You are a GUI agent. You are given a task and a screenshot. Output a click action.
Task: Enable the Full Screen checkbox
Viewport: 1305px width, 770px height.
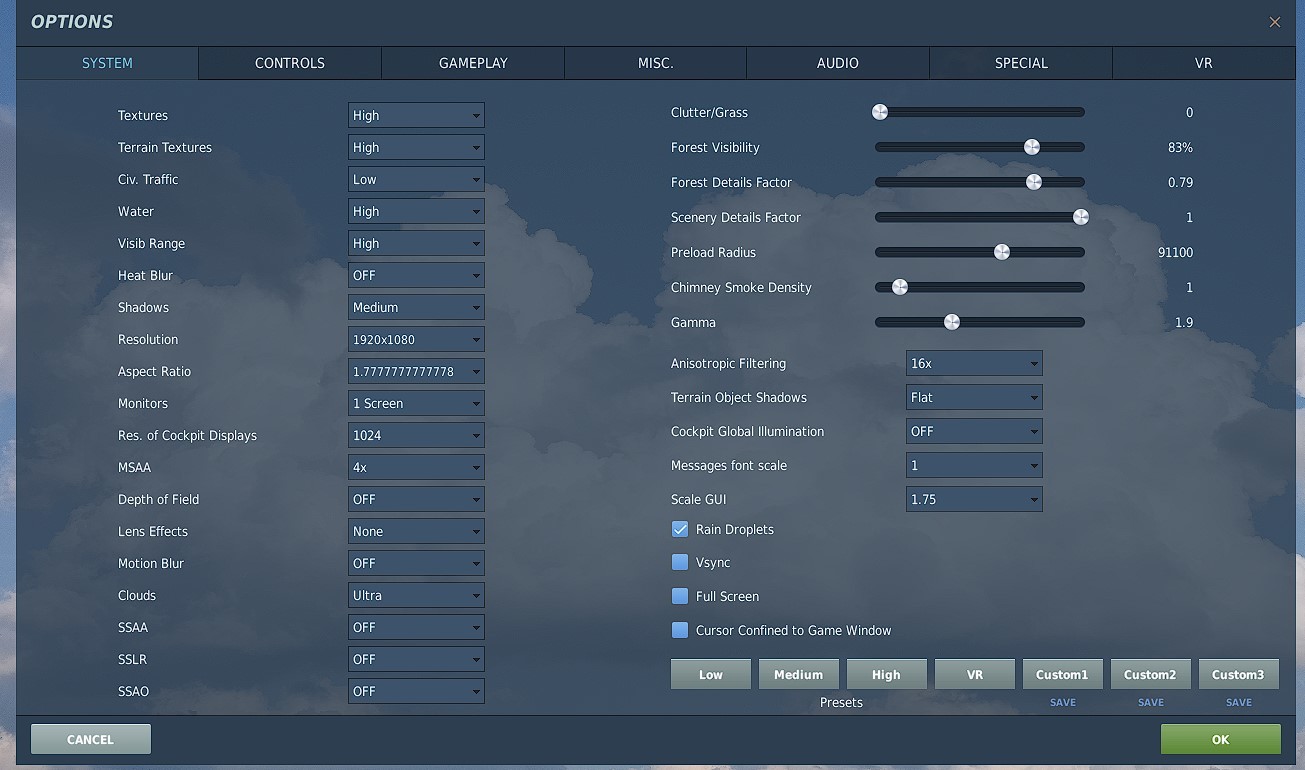coord(680,596)
